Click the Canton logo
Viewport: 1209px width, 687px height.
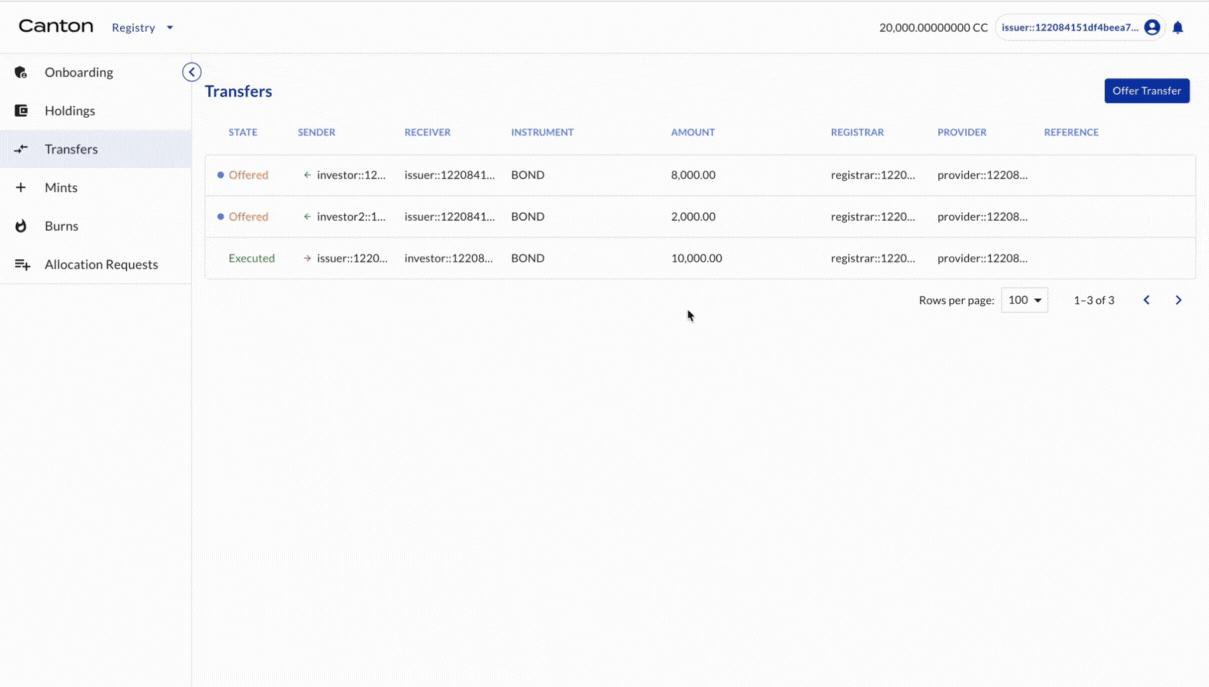(x=56, y=27)
